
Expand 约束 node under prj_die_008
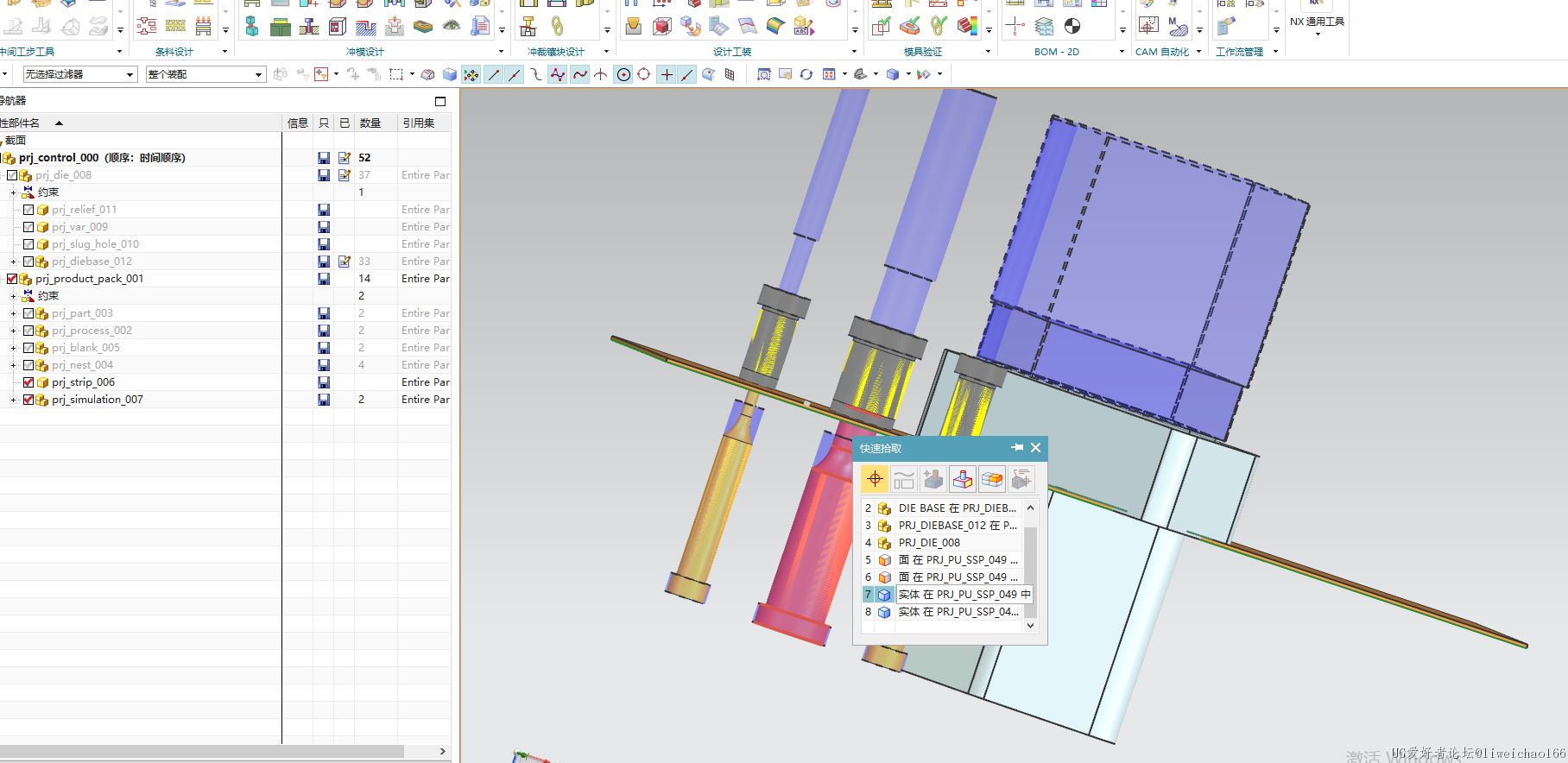[13, 192]
